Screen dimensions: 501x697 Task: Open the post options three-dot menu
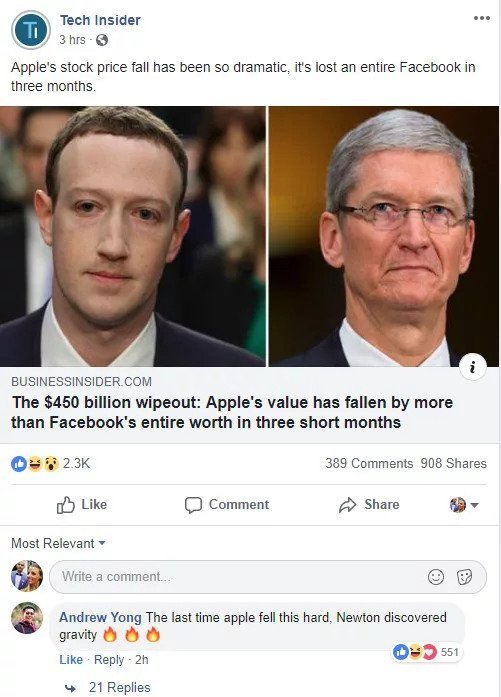coord(482,18)
